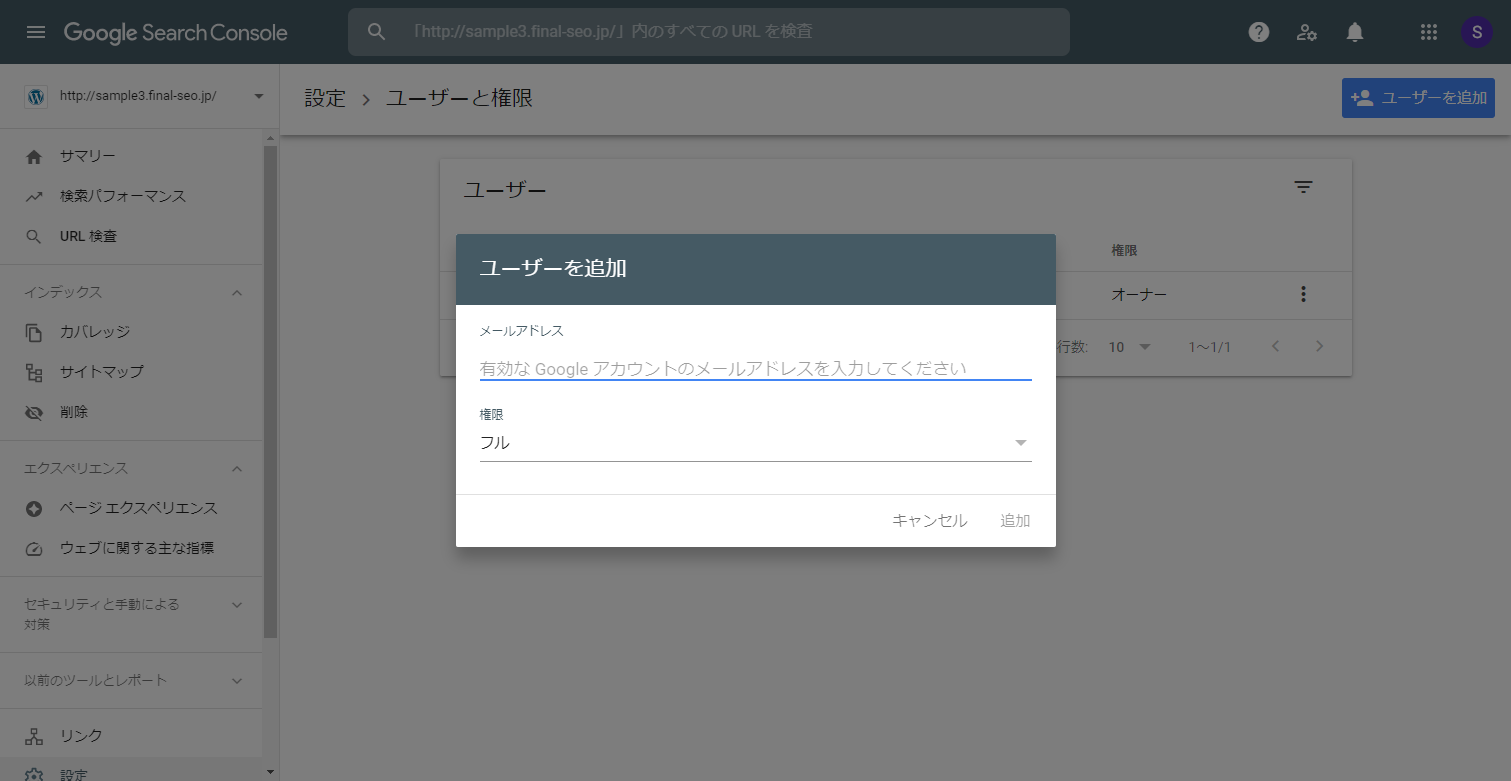Open the hamburger main menu icon
Viewport: 1511px width, 781px height.
[36, 32]
